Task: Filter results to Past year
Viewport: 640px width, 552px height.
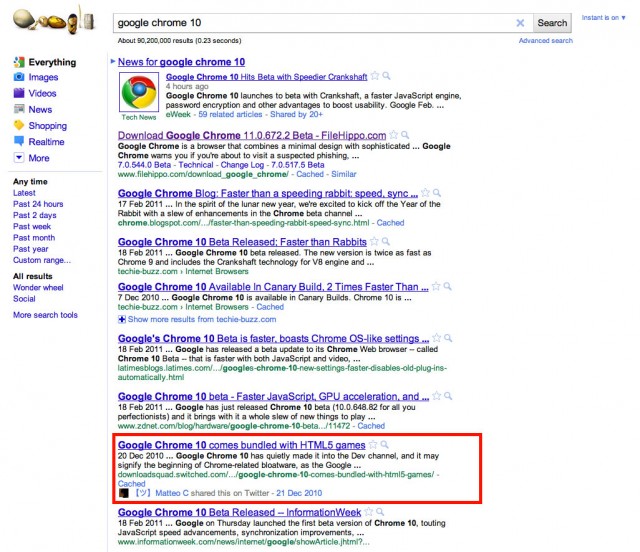Action: pos(31,249)
